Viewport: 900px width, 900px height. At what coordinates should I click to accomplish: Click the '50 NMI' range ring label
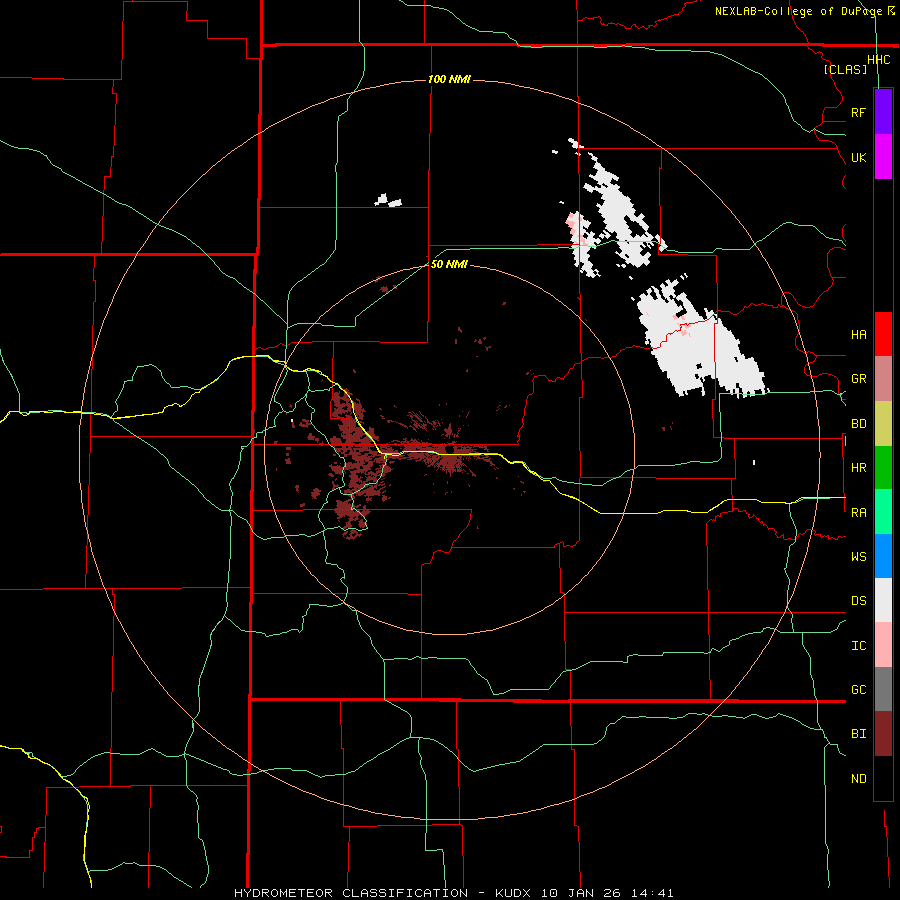449,264
